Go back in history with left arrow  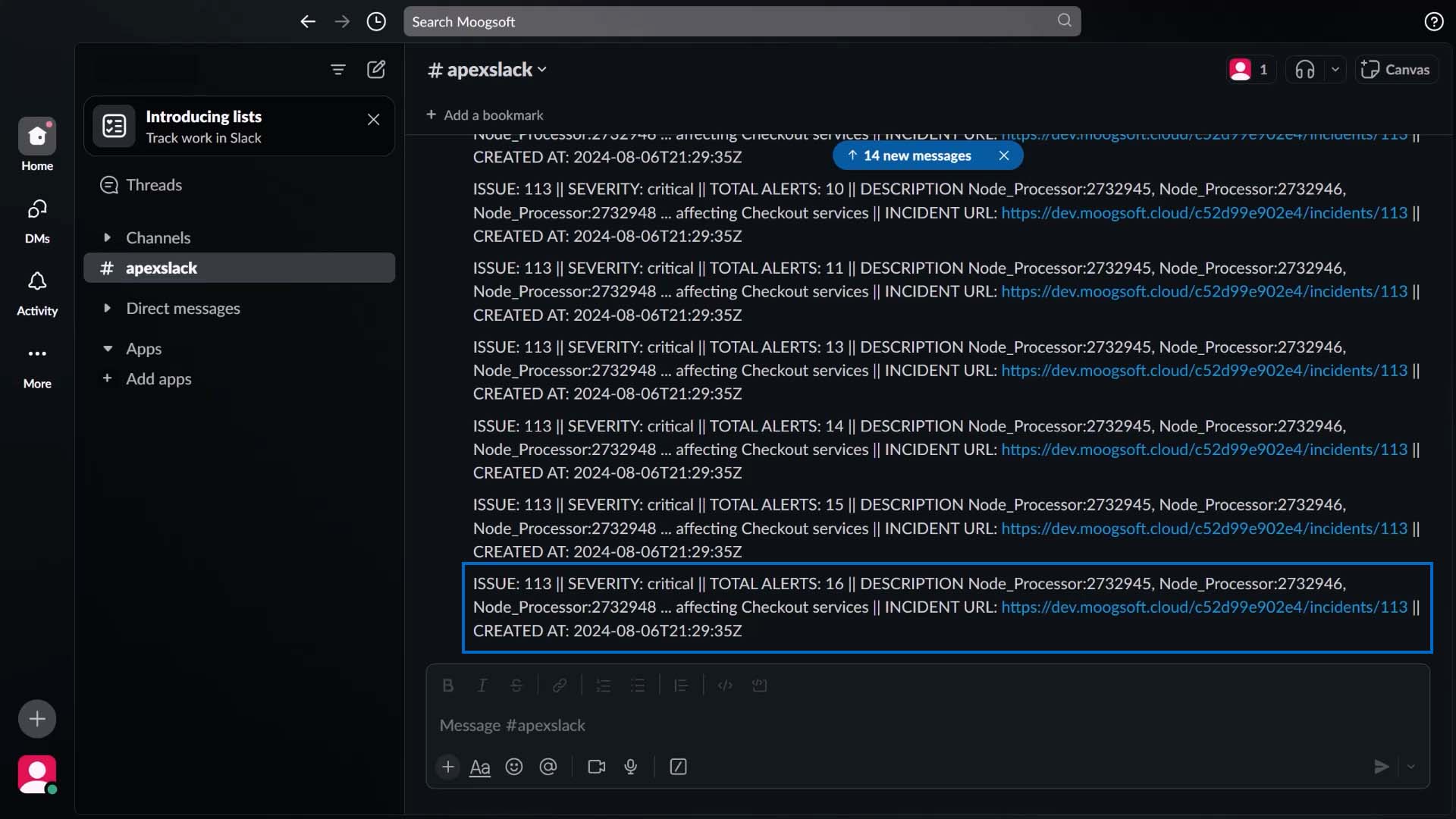click(307, 21)
